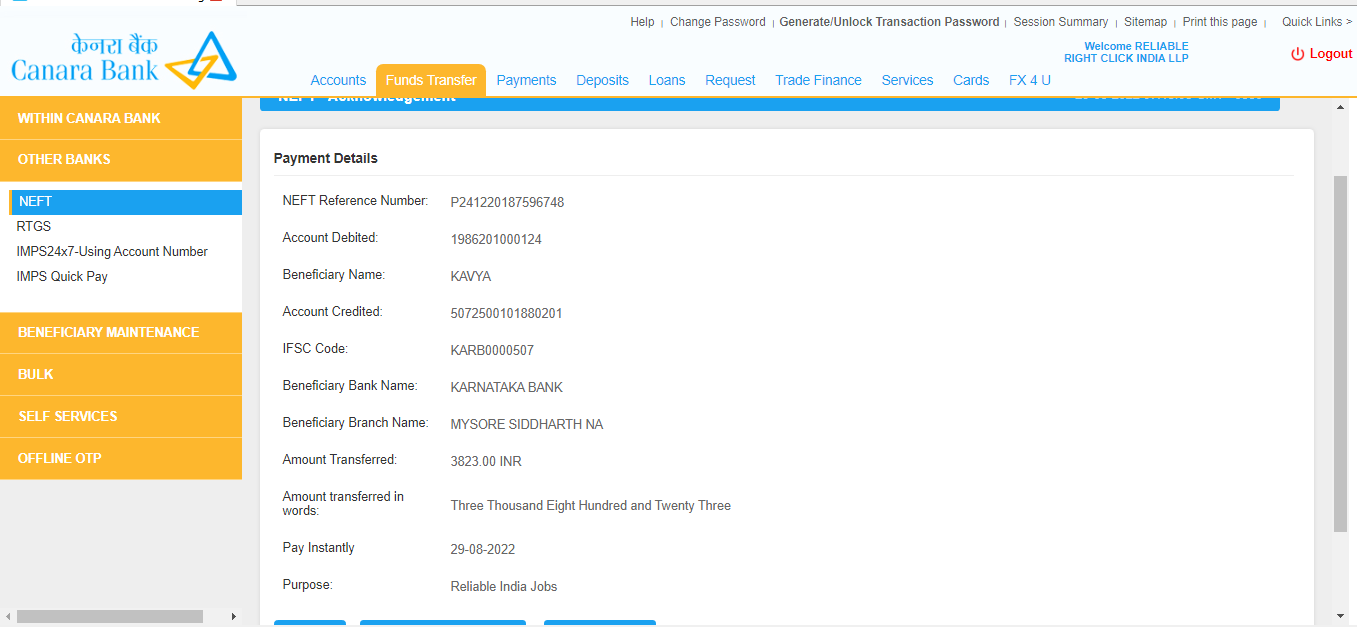Open Session Summary
1357x627 pixels.
[x=1060, y=22]
